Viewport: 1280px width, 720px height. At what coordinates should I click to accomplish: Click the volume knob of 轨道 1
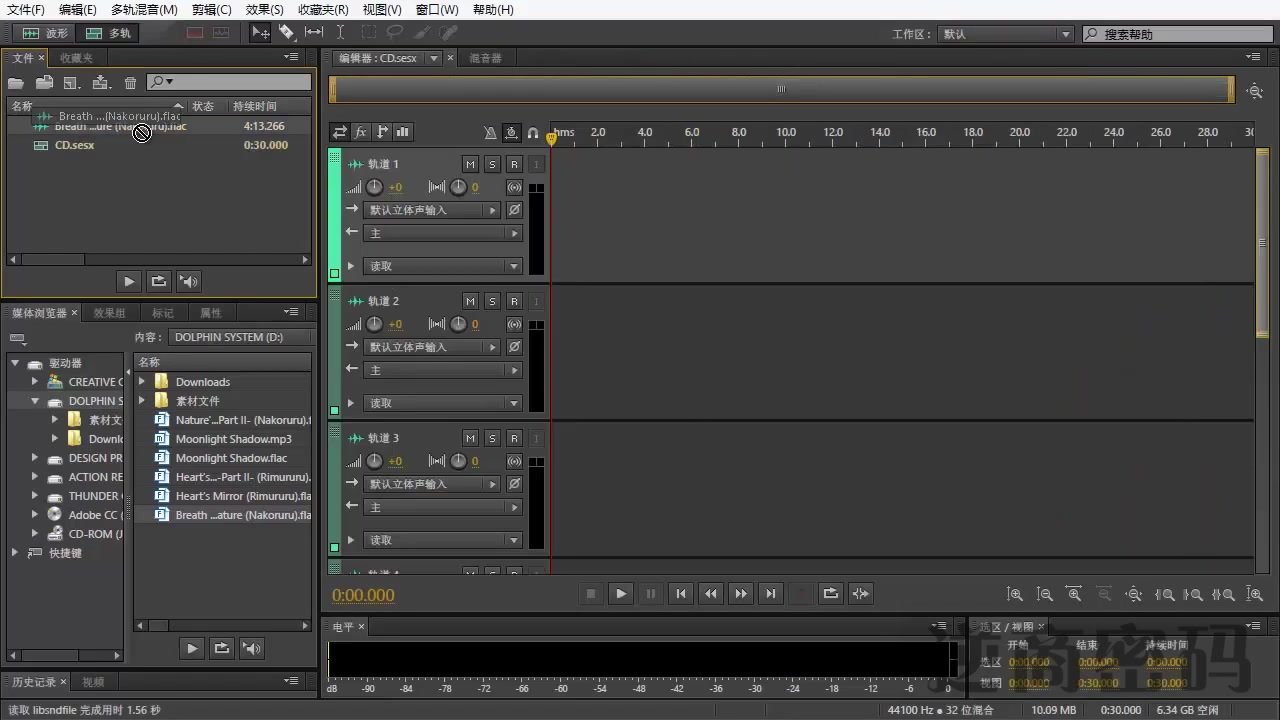(375, 187)
